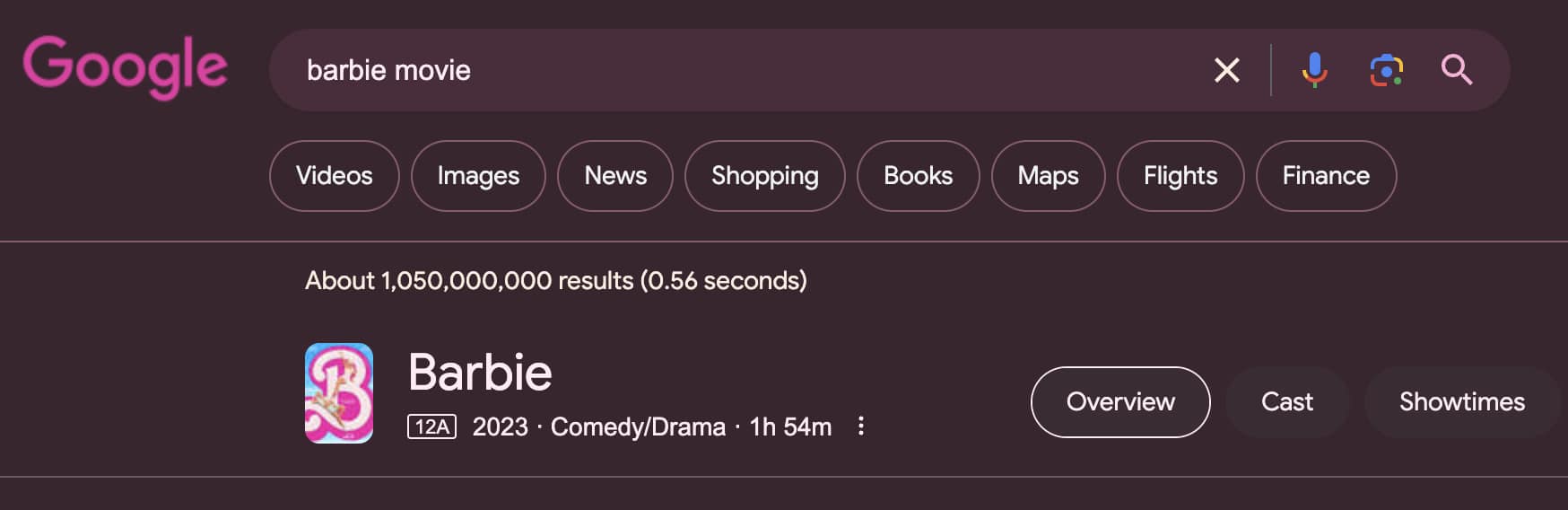The image size is (1568, 510).
Task: Go to Maps results
Action: (1048, 176)
